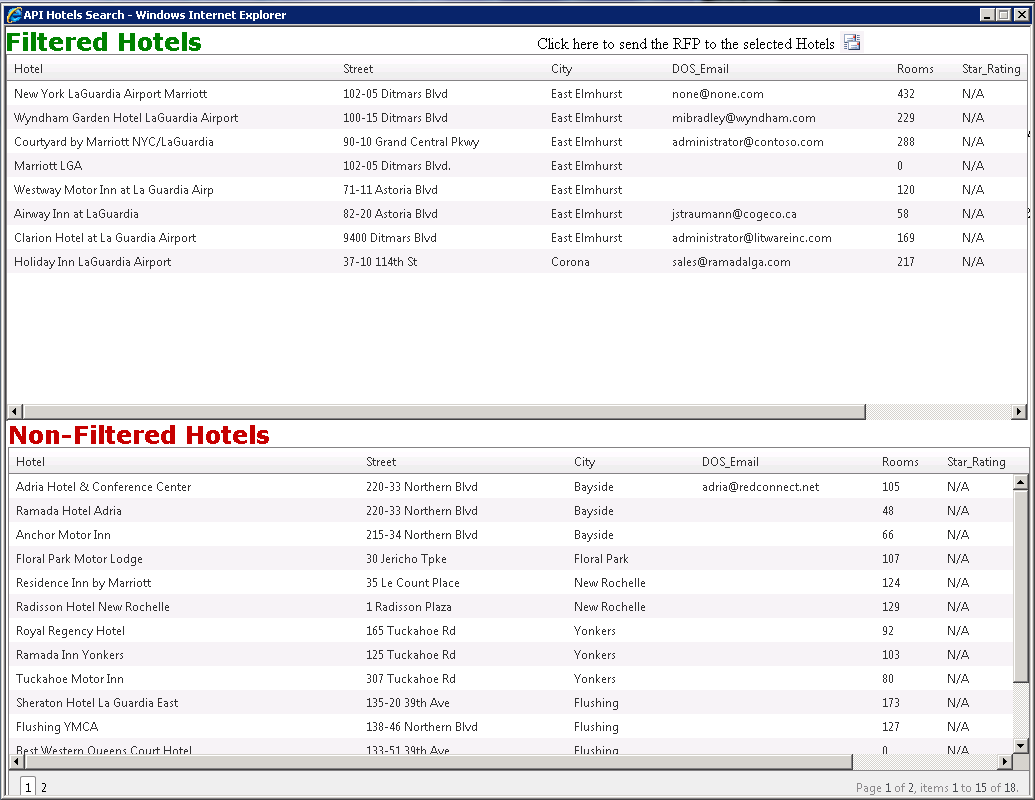Screen dimensions: 1035x800
Task: Select Sheraton Hotel La Guardia East row
Action: pyautogui.click(x=511, y=702)
